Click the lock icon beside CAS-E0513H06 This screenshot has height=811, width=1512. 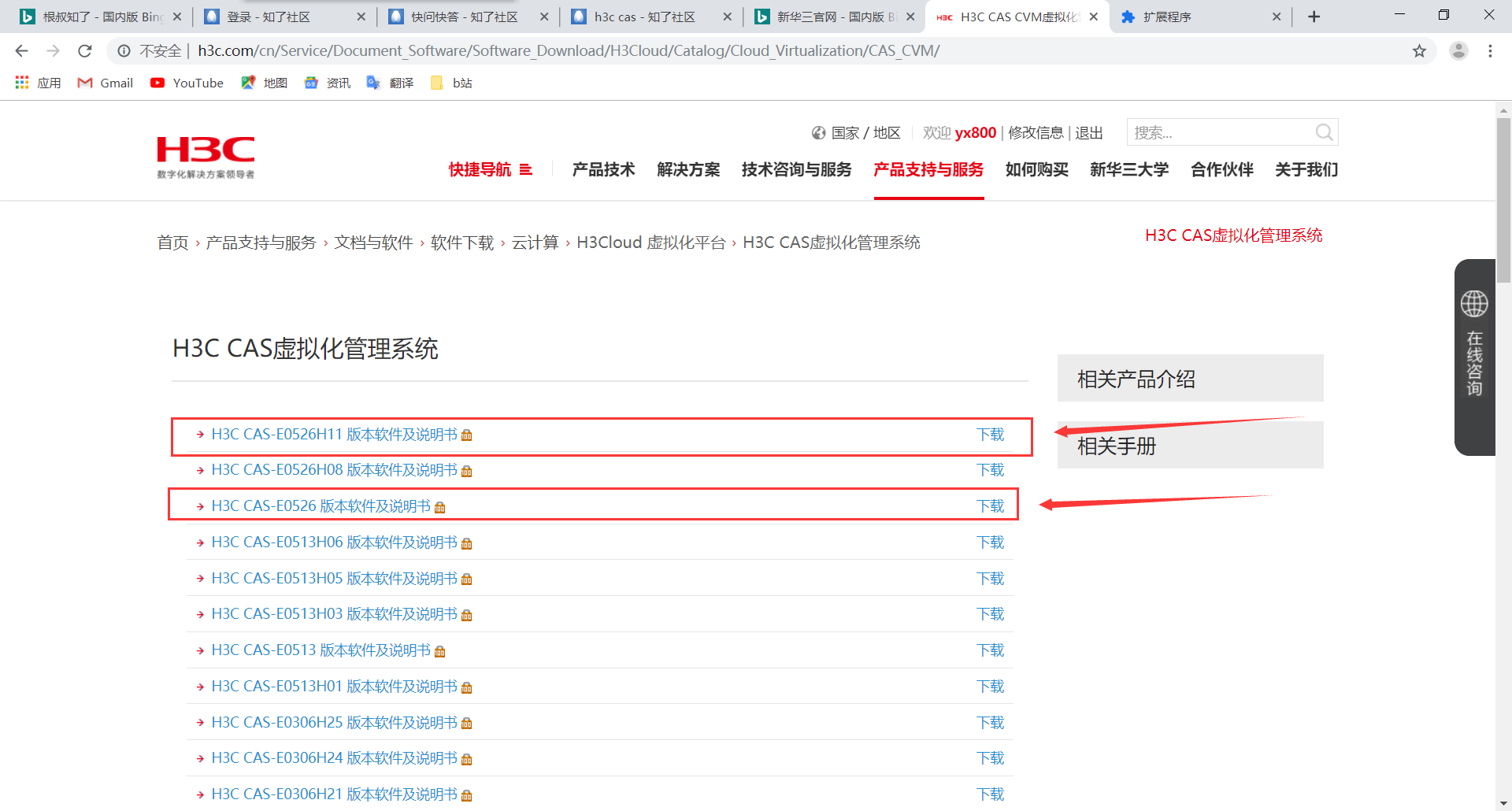point(467,543)
